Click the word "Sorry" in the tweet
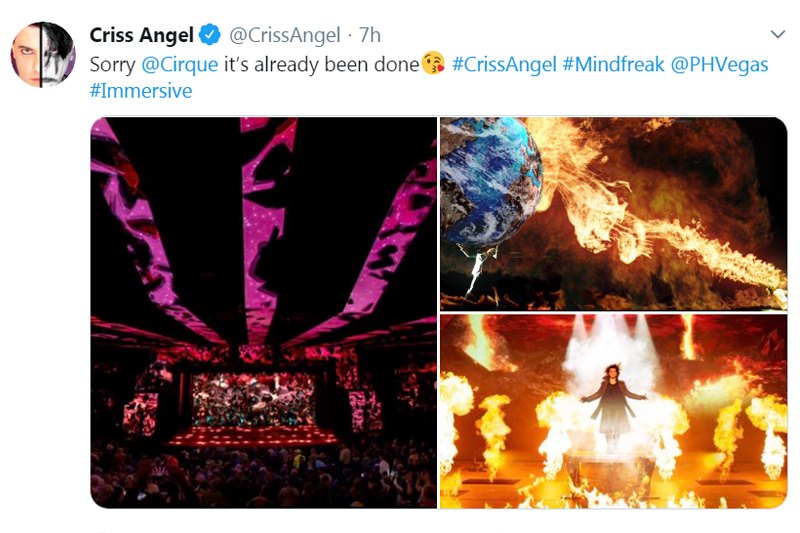 pyautogui.click(x=112, y=65)
